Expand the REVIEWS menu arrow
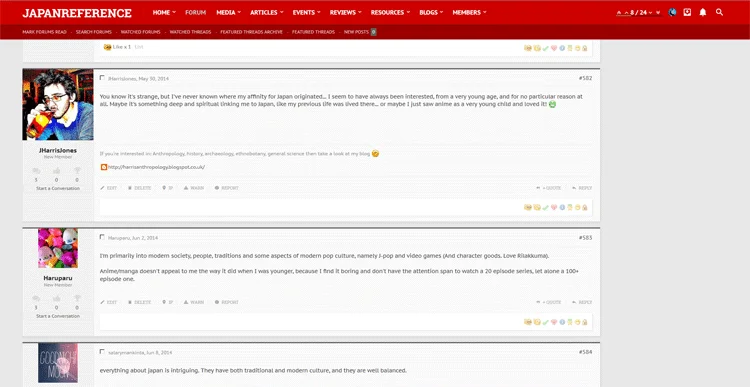Image resolution: width=750 pixels, height=387 pixels. point(359,12)
